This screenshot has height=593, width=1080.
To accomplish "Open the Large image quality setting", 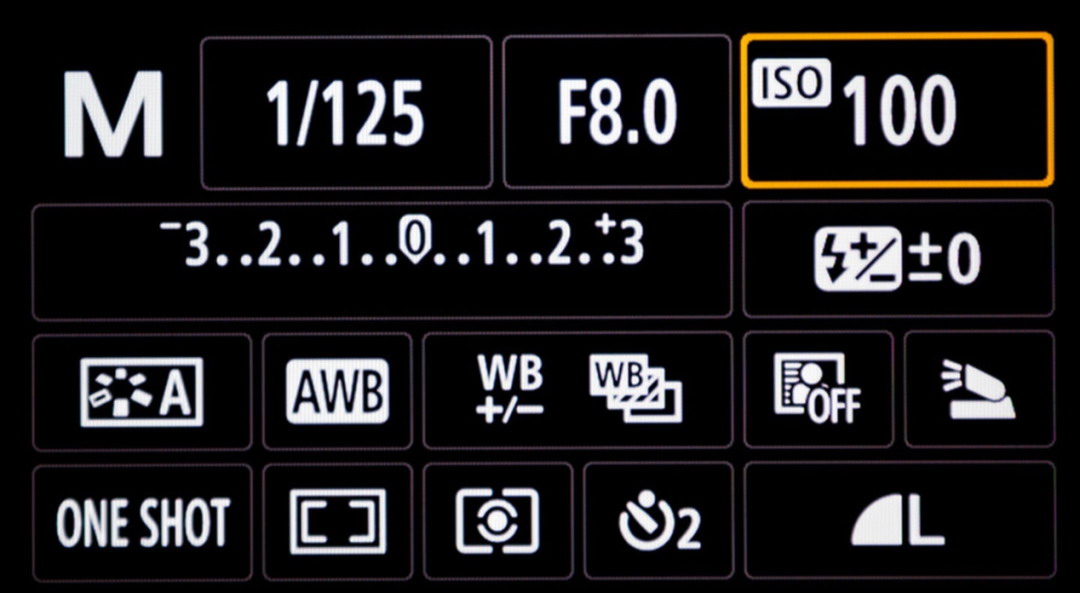I will (x=900, y=520).
